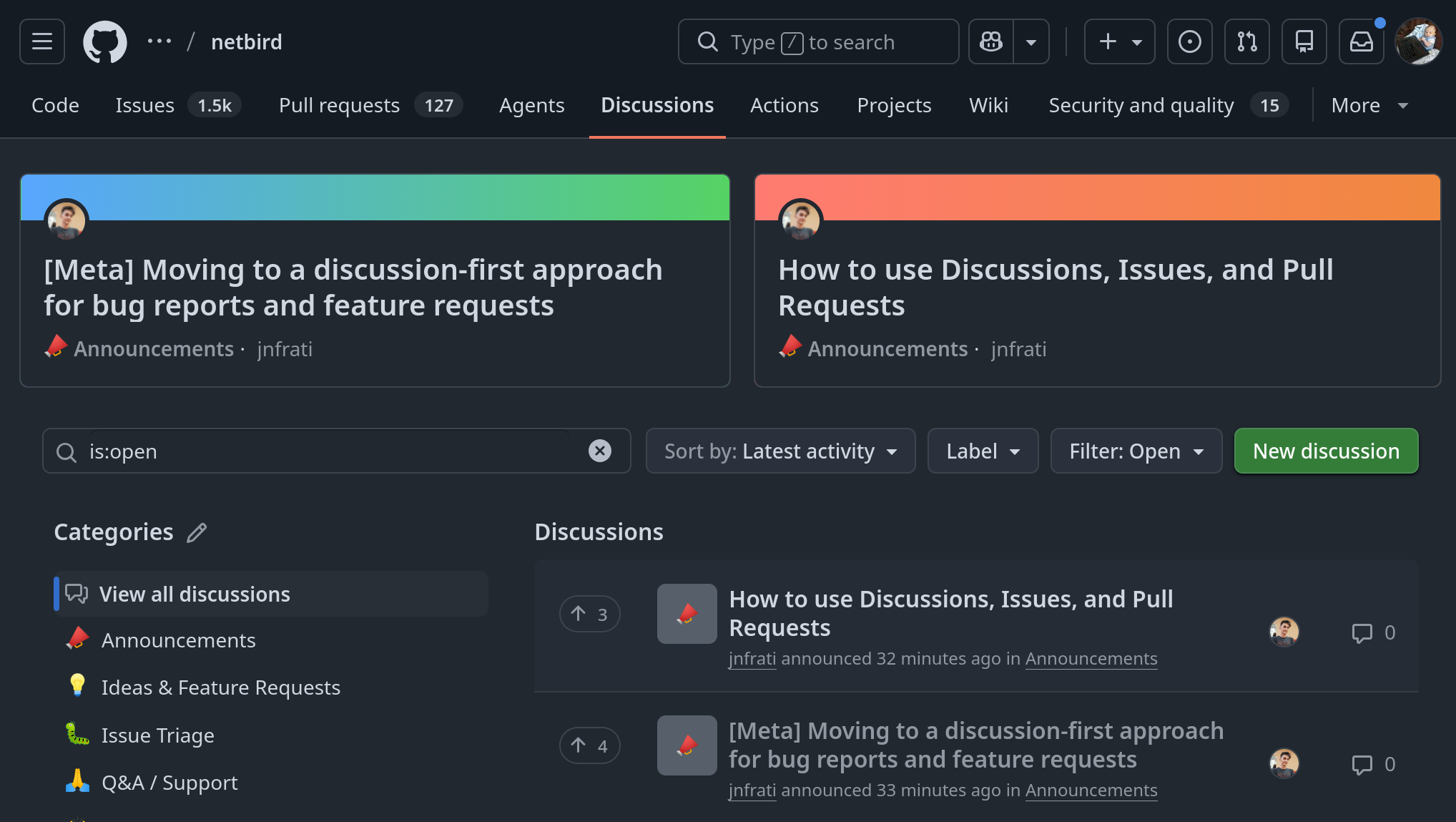
Task: Switch to the Actions tab
Action: point(784,105)
